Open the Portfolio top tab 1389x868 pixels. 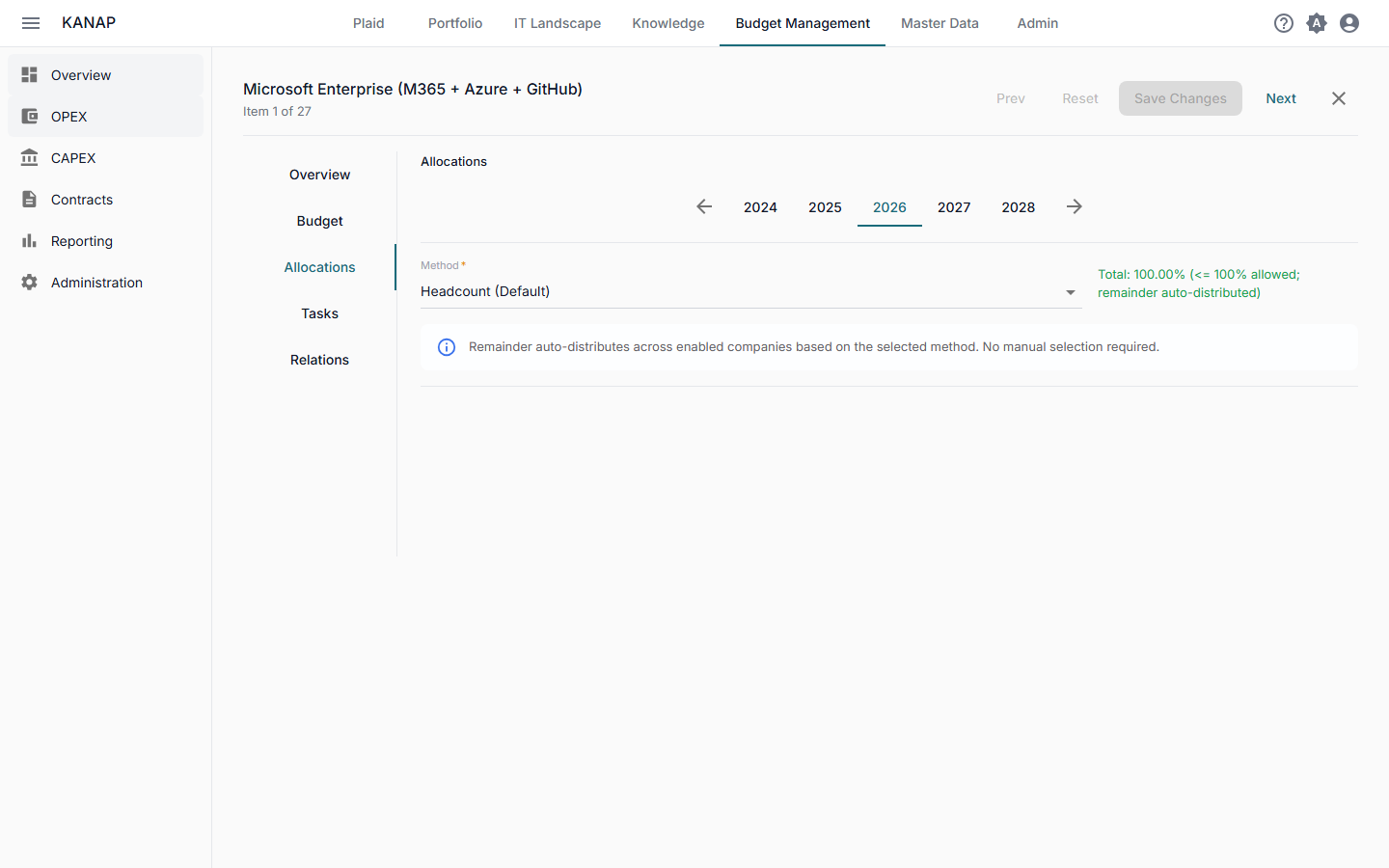click(455, 23)
